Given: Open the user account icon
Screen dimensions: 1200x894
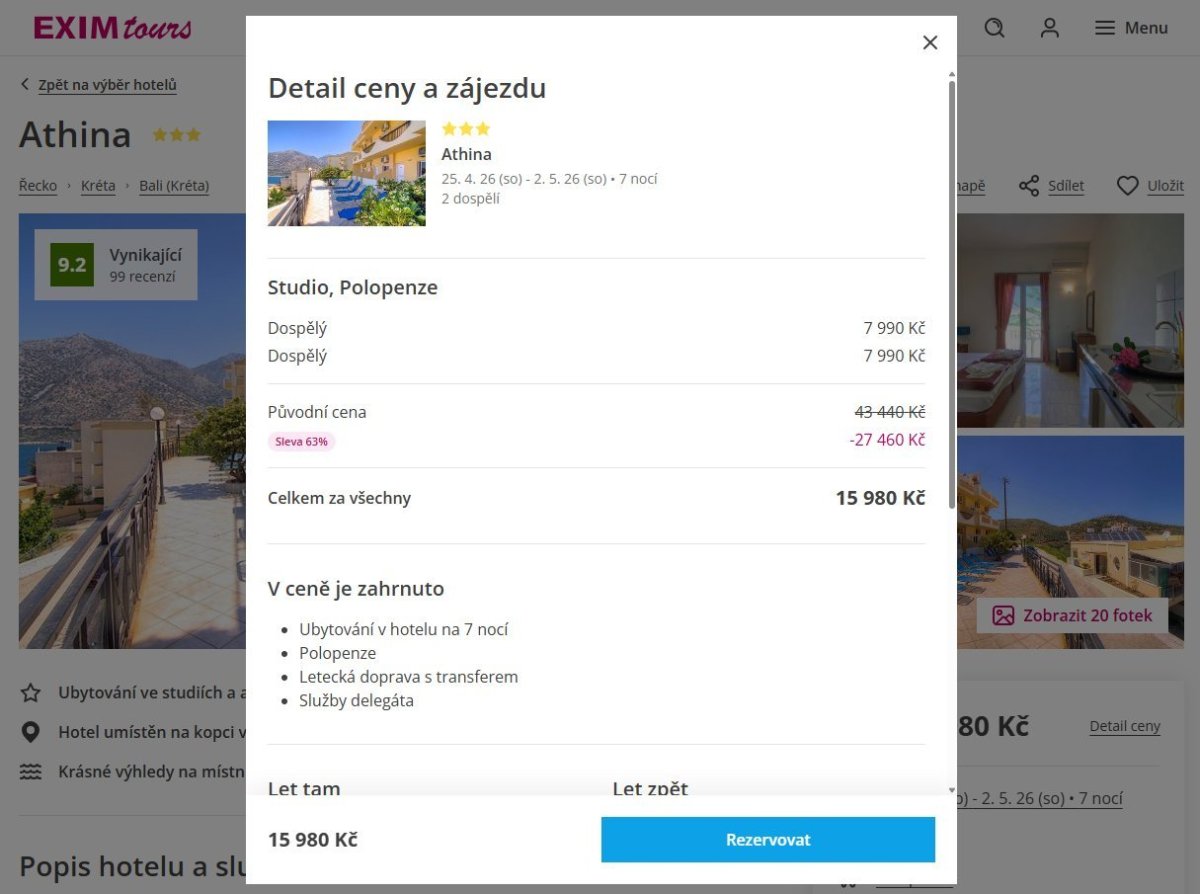Looking at the screenshot, I should (1049, 28).
